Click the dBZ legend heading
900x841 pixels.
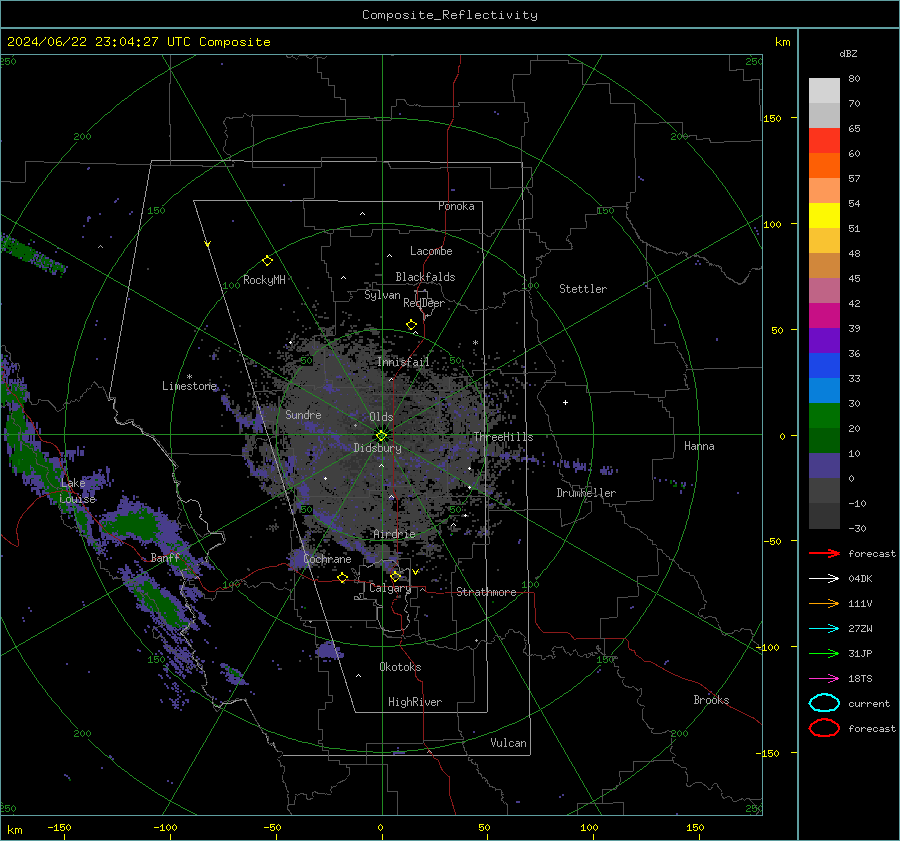click(848, 53)
